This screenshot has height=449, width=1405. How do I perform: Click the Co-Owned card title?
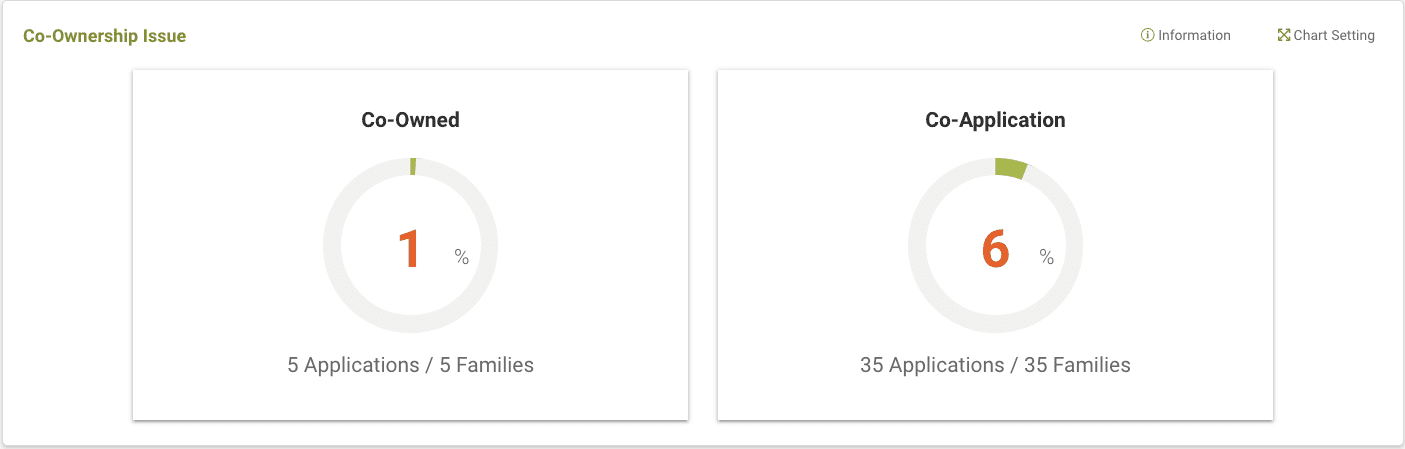click(410, 120)
